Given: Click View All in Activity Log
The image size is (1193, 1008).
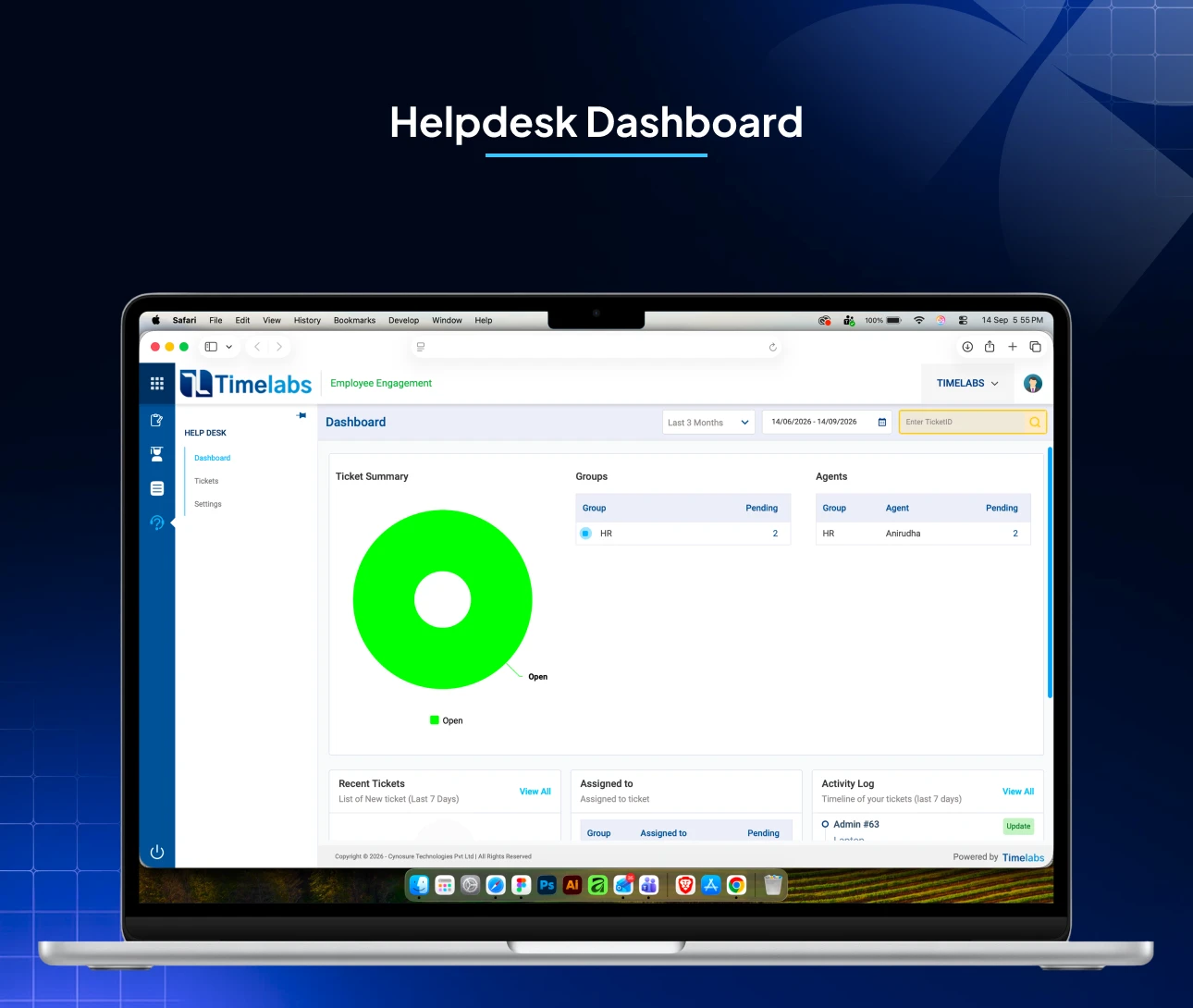Looking at the screenshot, I should (x=1018, y=792).
